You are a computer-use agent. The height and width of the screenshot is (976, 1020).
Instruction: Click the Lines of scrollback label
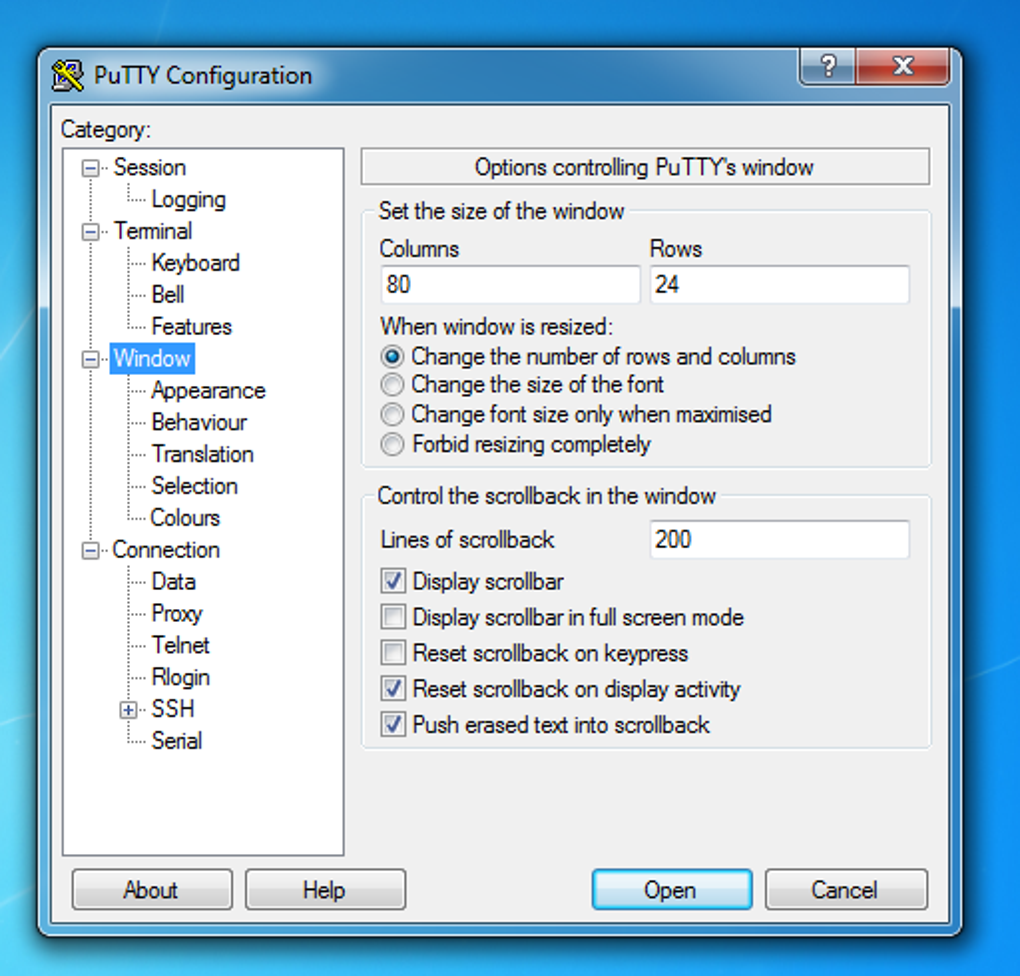coord(467,540)
